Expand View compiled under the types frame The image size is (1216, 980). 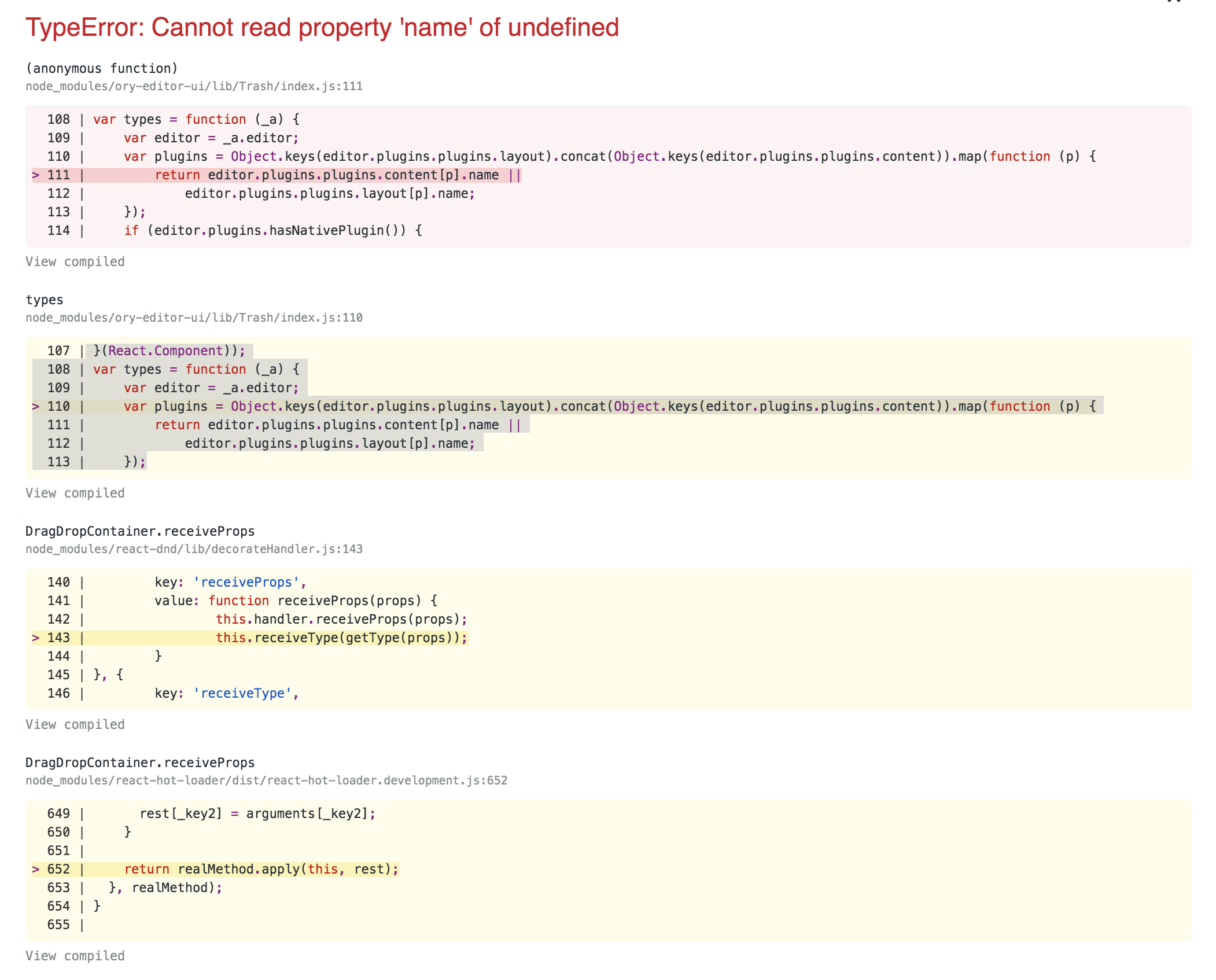(x=75, y=493)
